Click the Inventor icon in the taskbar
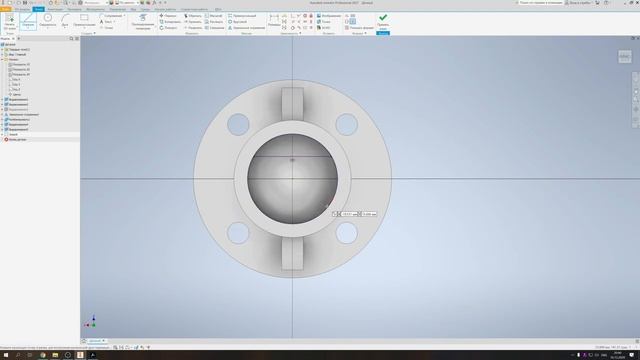 click(80, 355)
